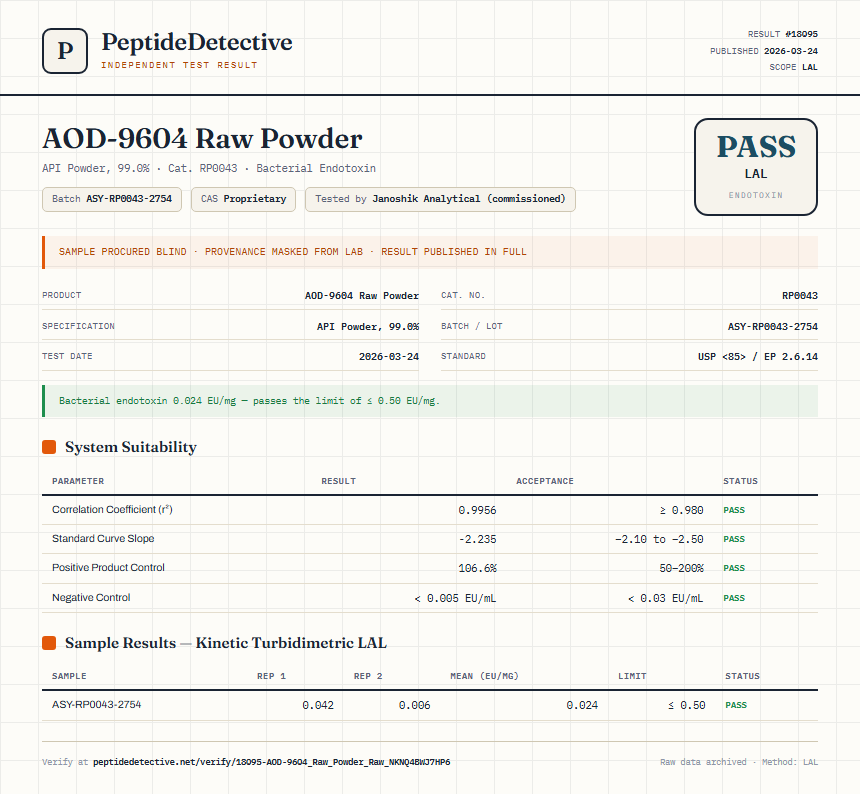
Task: Click the PARAMETER column header
Action: tap(78, 481)
